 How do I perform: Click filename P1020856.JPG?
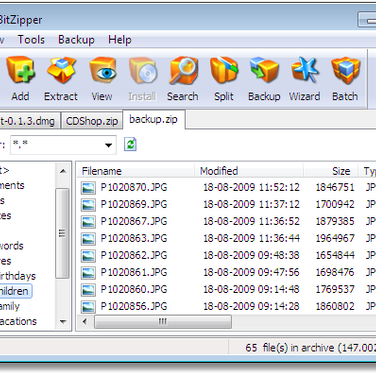tap(134, 306)
